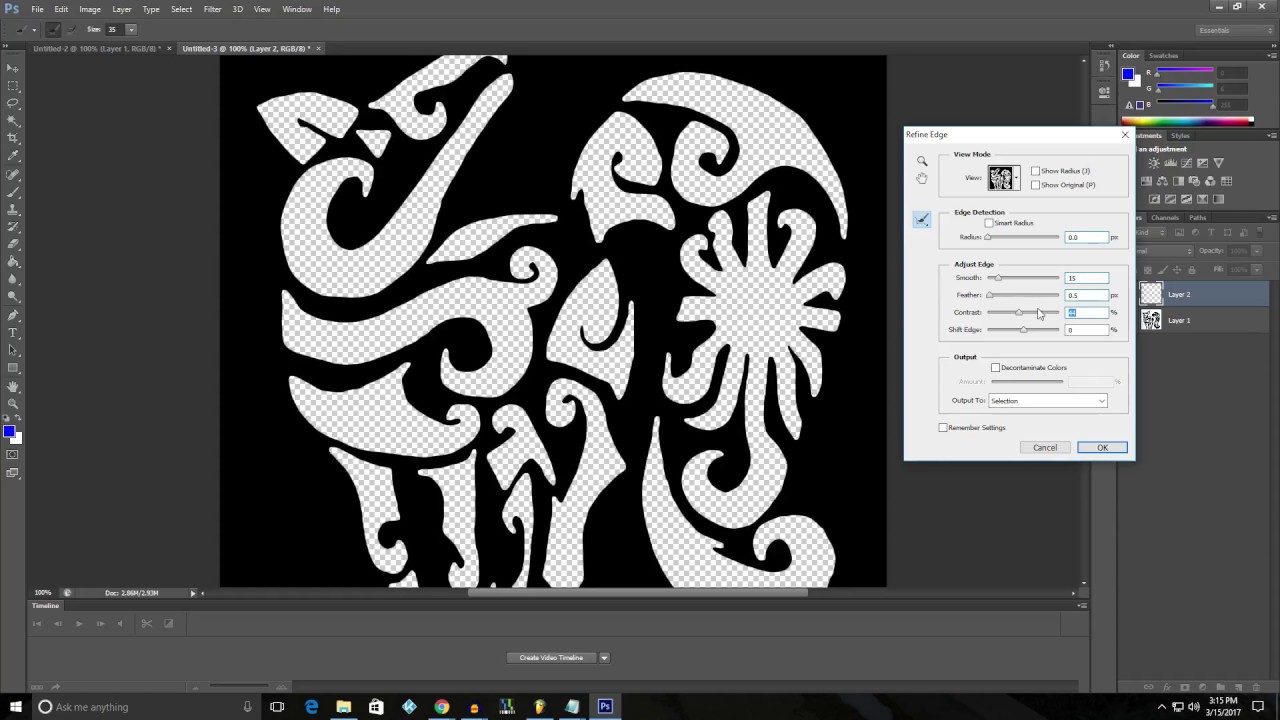1280x720 pixels.
Task: Switch to the Paths tab
Action: pyautogui.click(x=1197, y=218)
